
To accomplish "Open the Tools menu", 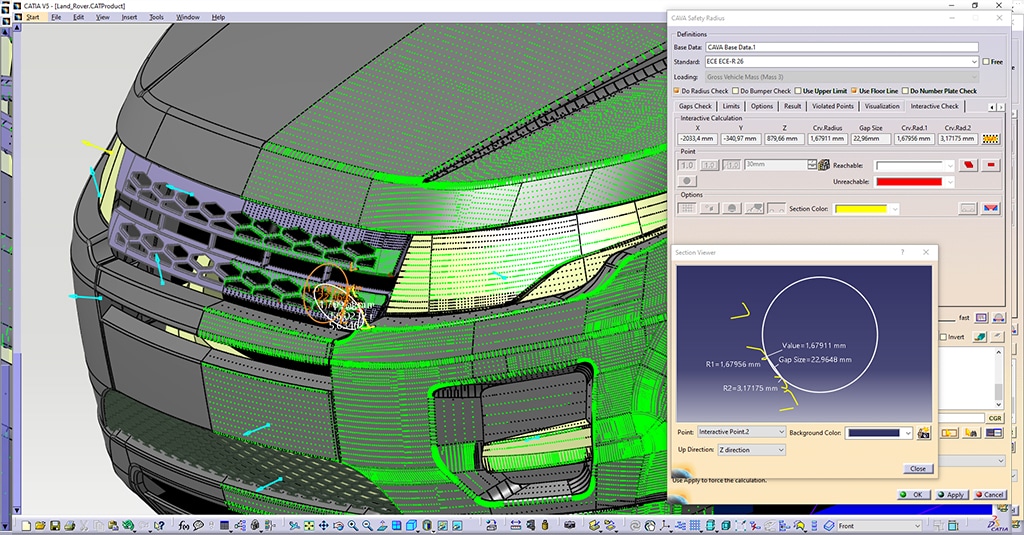I will pyautogui.click(x=157, y=17).
